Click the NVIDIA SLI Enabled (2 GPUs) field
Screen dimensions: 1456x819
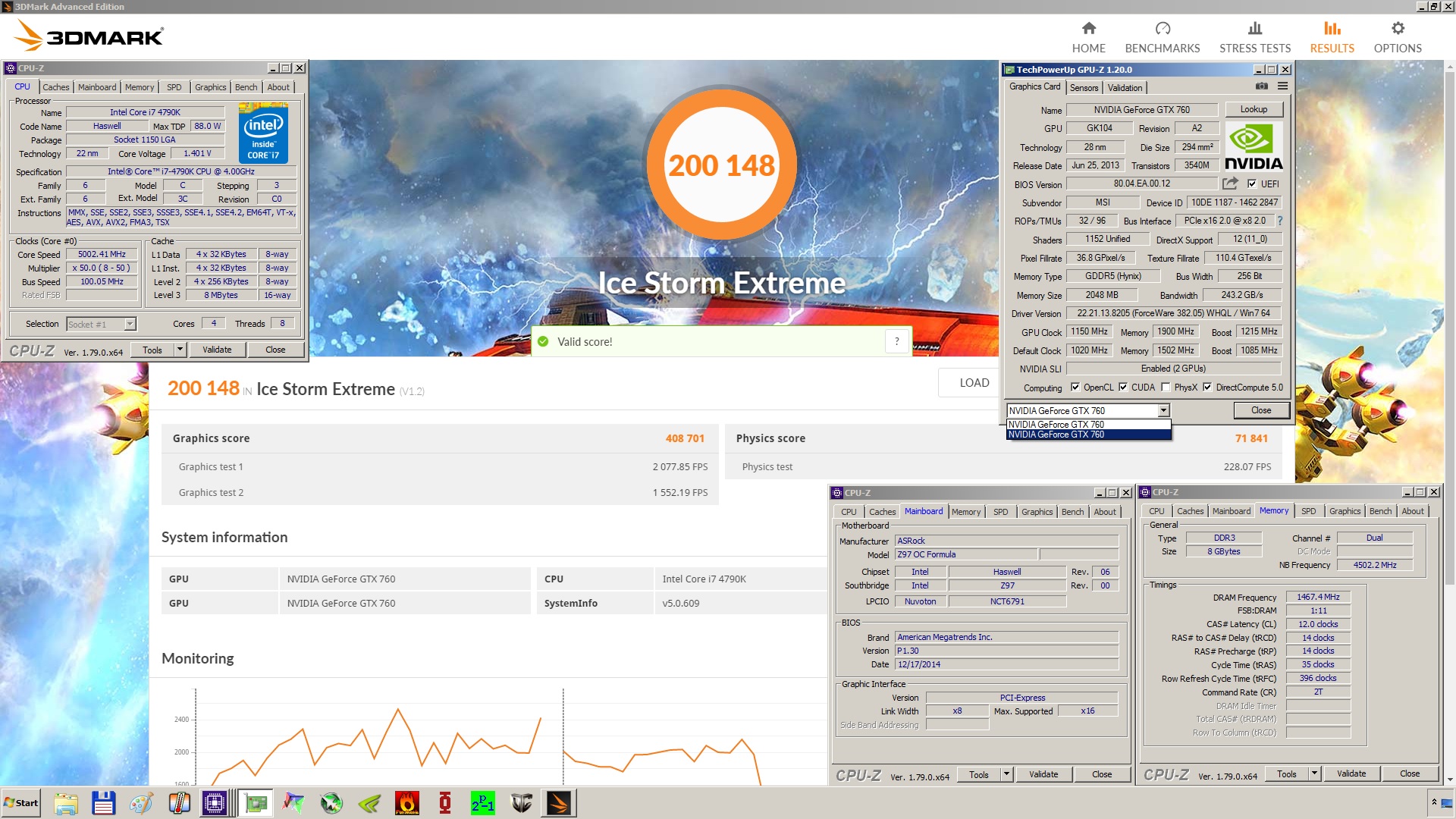(1173, 369)
